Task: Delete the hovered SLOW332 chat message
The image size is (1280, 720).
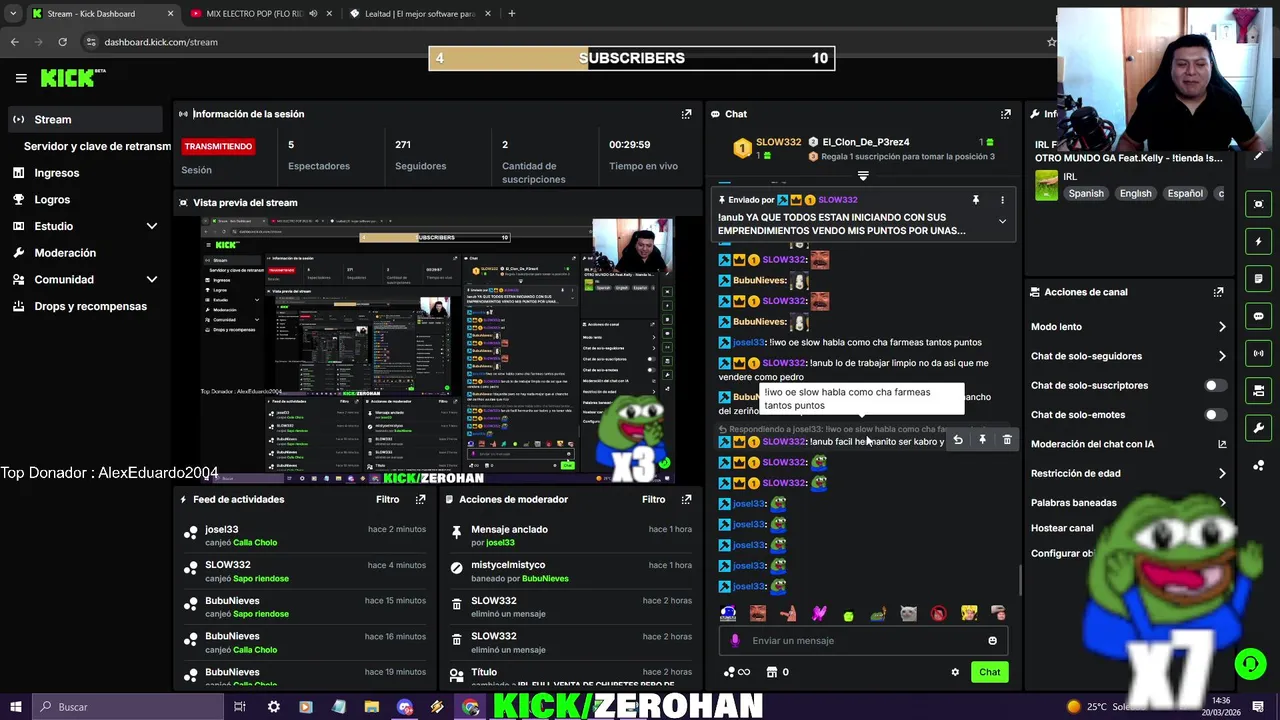Action: click(1007, 440)
